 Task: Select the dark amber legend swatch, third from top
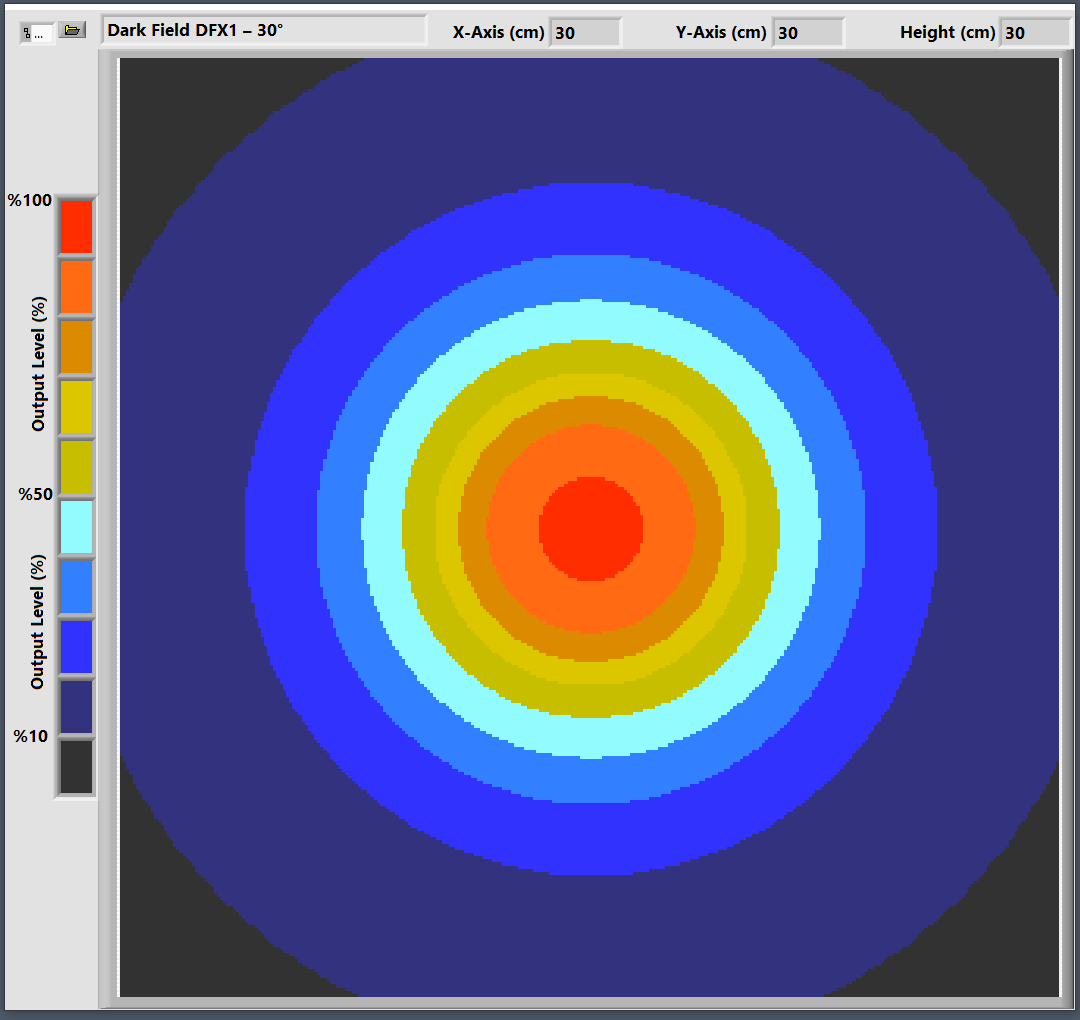[76, 347]
